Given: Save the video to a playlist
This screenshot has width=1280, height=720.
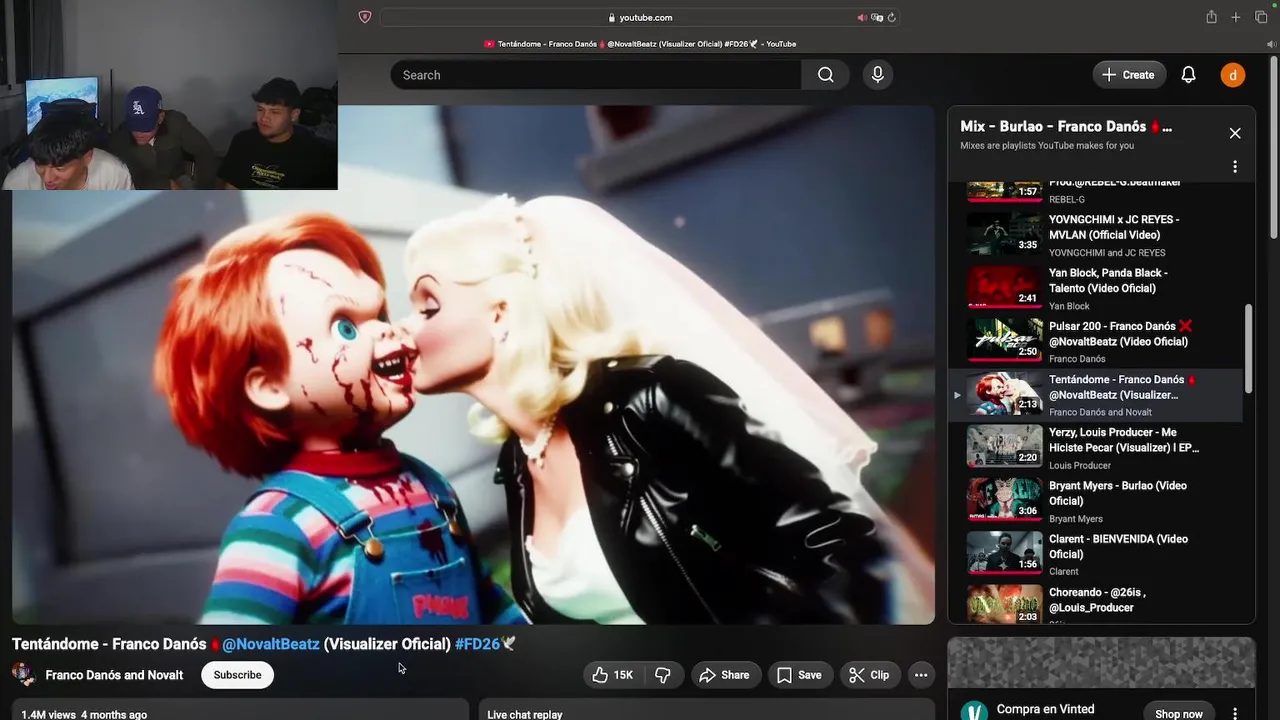Looking at the screenshot, I should 800,675.
